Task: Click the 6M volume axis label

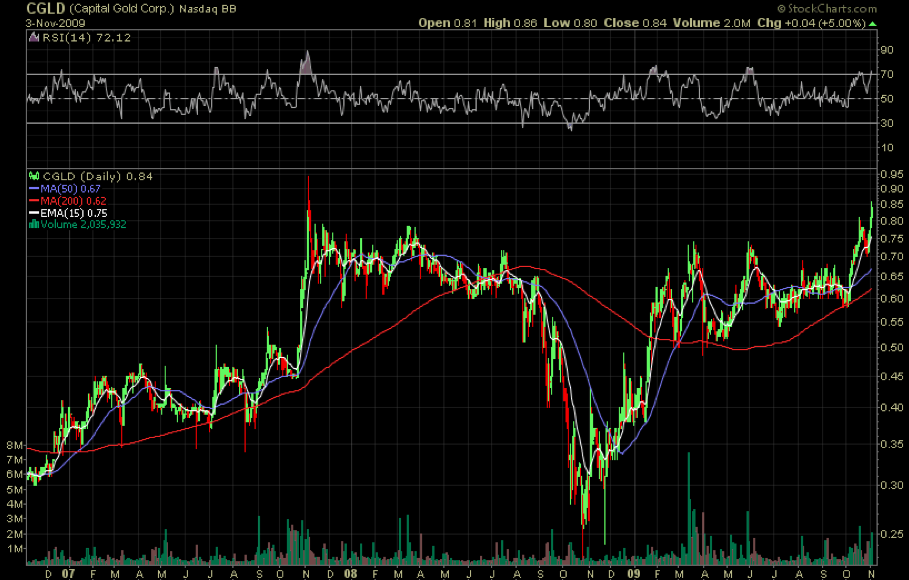Action: pos(14,474)
